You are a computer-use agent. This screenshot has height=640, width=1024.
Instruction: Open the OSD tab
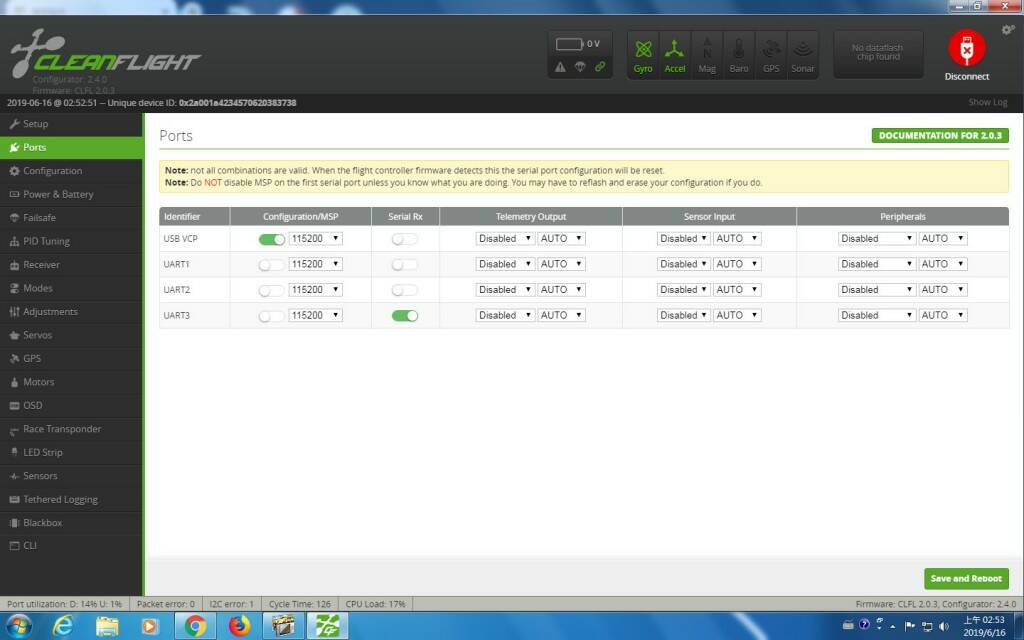coord(71,406)
